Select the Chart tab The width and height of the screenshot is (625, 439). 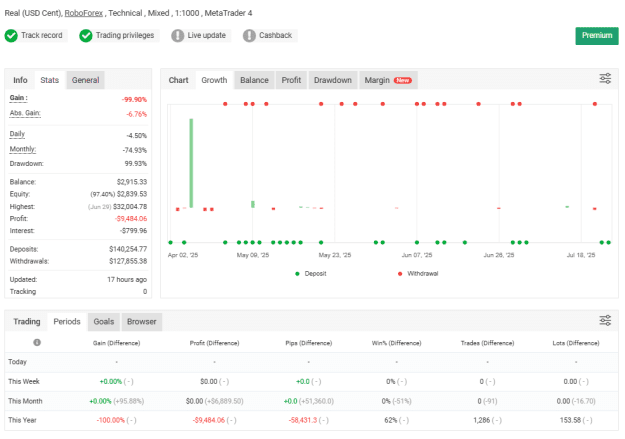[x=178, y=80]
